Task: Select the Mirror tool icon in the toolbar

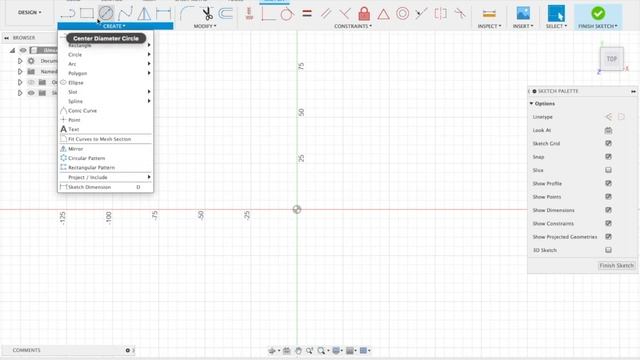Action: (x=144, y=13)
